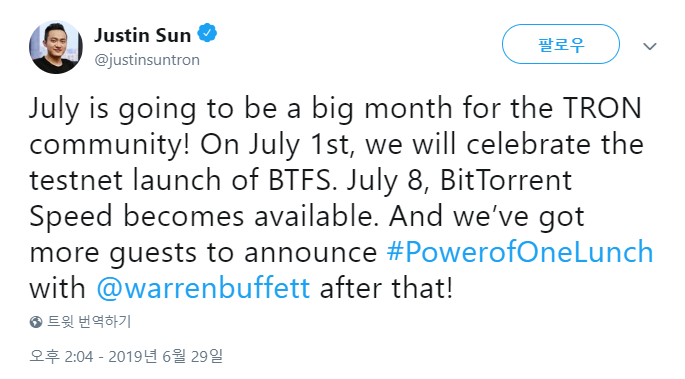Open the tweet timestamp 오후 2:04
Image resolution: width=685 pixels, height=379 pixels.
click(x=61, y=356)
